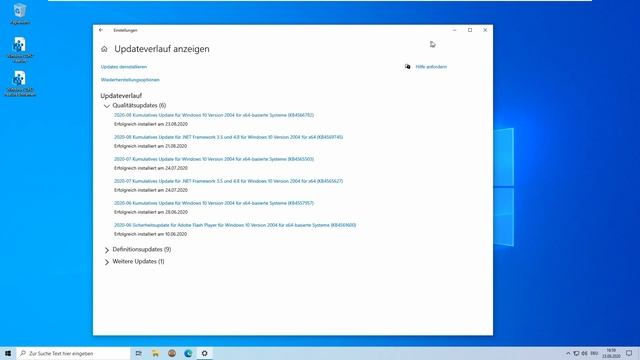Open the 2020-07 .NET Framework update KB4565627
640x360 pixels.
coord(229,181)
